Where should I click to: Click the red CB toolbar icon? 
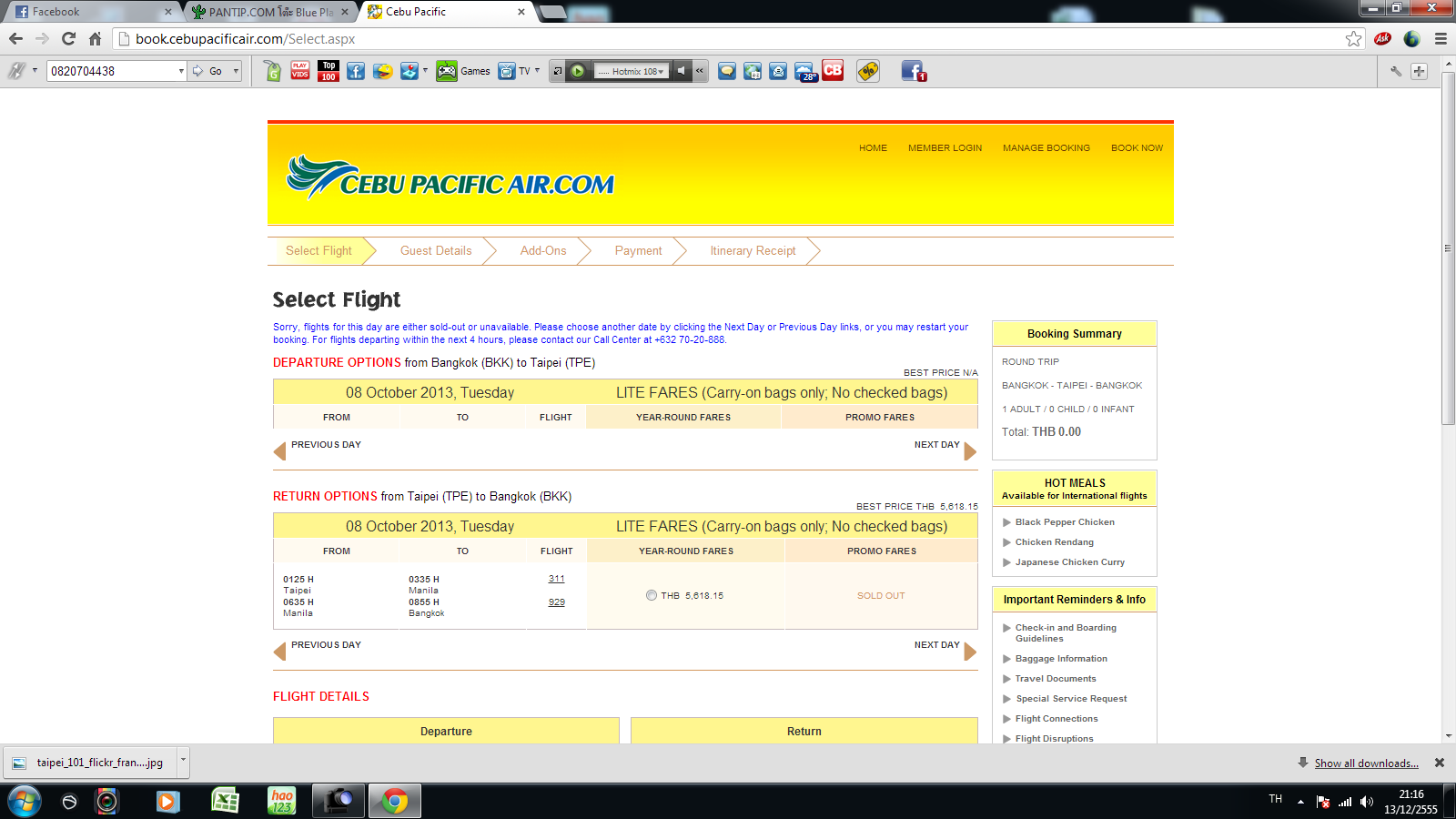[x=833, y=70]
